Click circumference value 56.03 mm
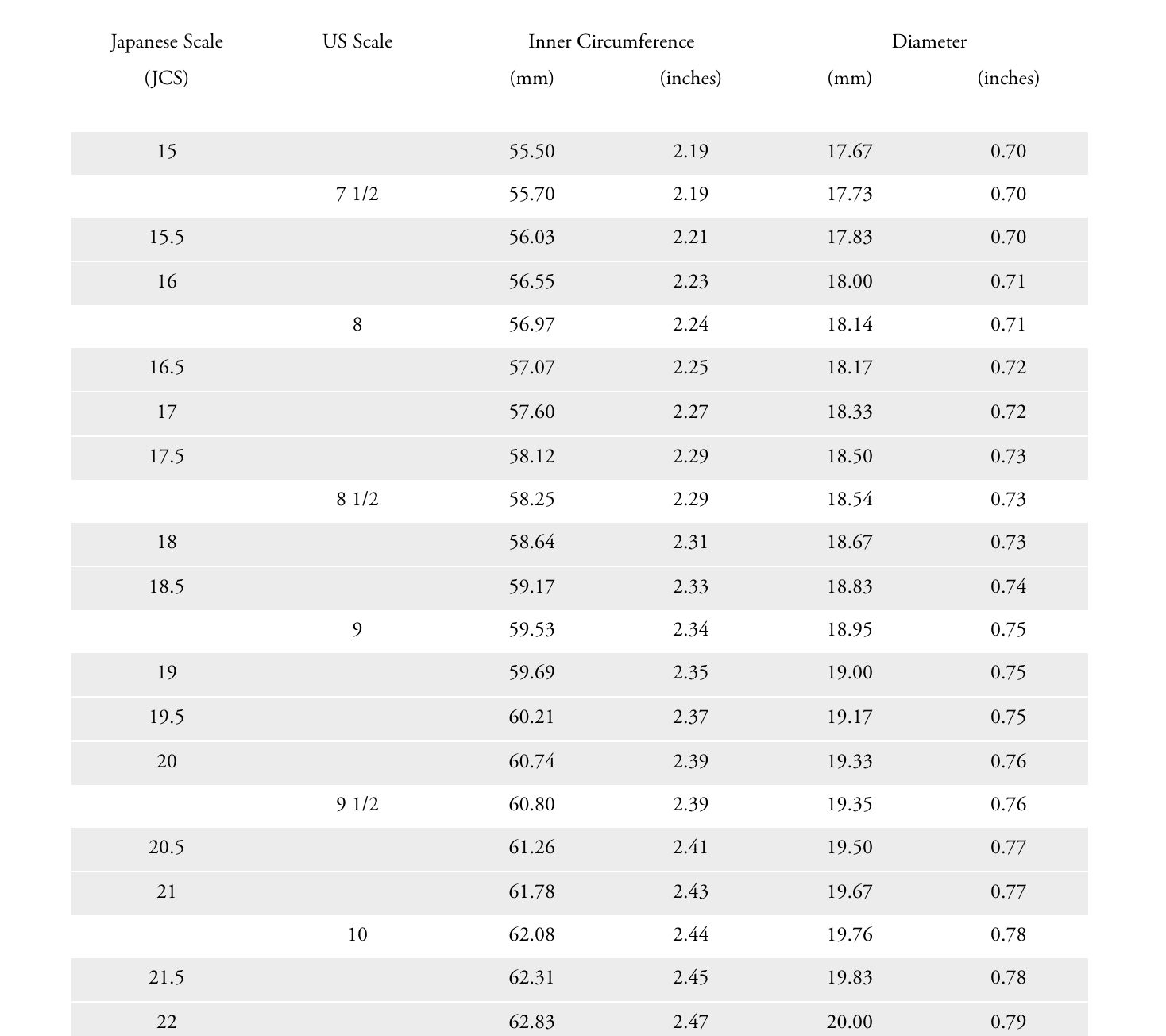Viewport: 1166px width, 1036px height. (531, 238)
